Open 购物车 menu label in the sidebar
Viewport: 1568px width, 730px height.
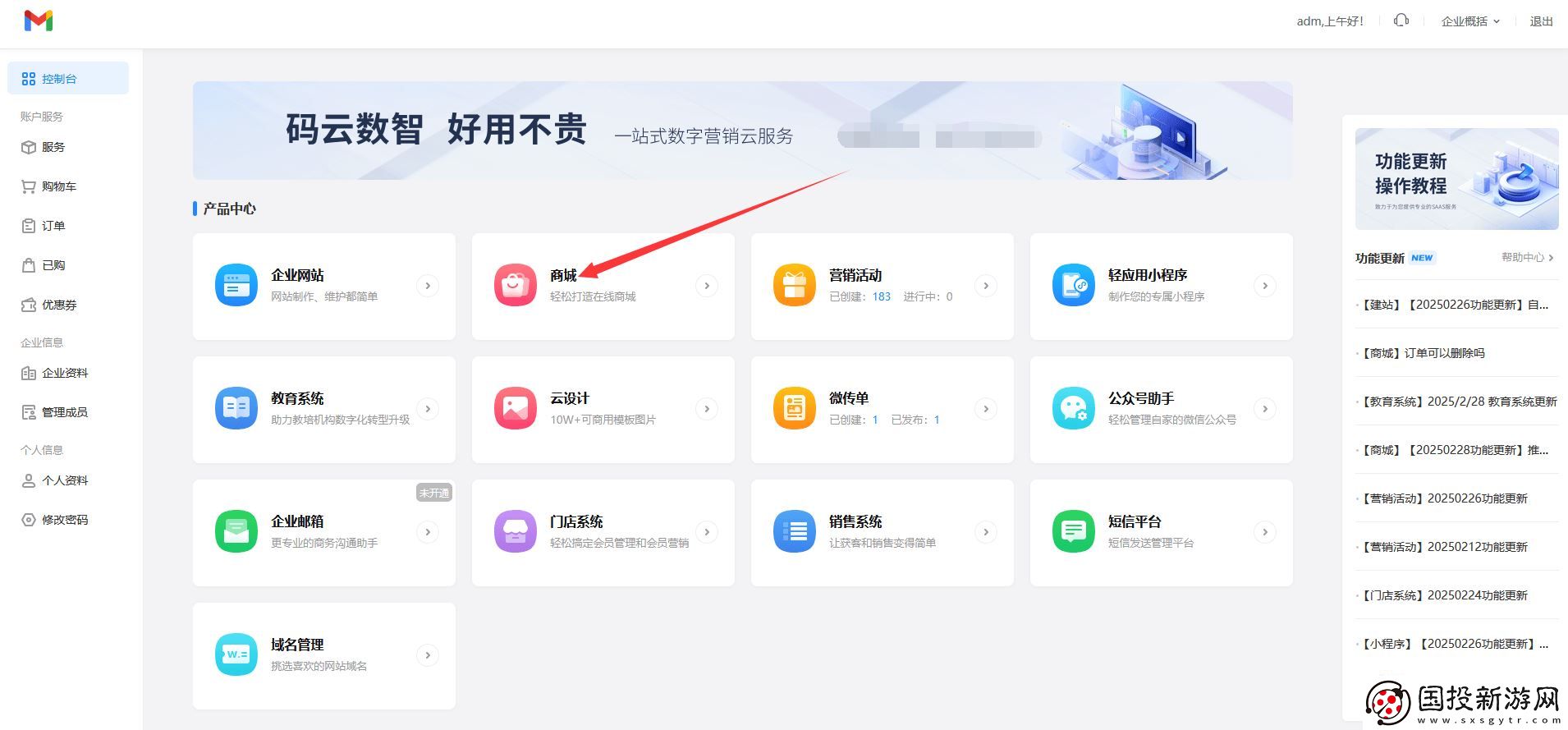tap(59, 186)
